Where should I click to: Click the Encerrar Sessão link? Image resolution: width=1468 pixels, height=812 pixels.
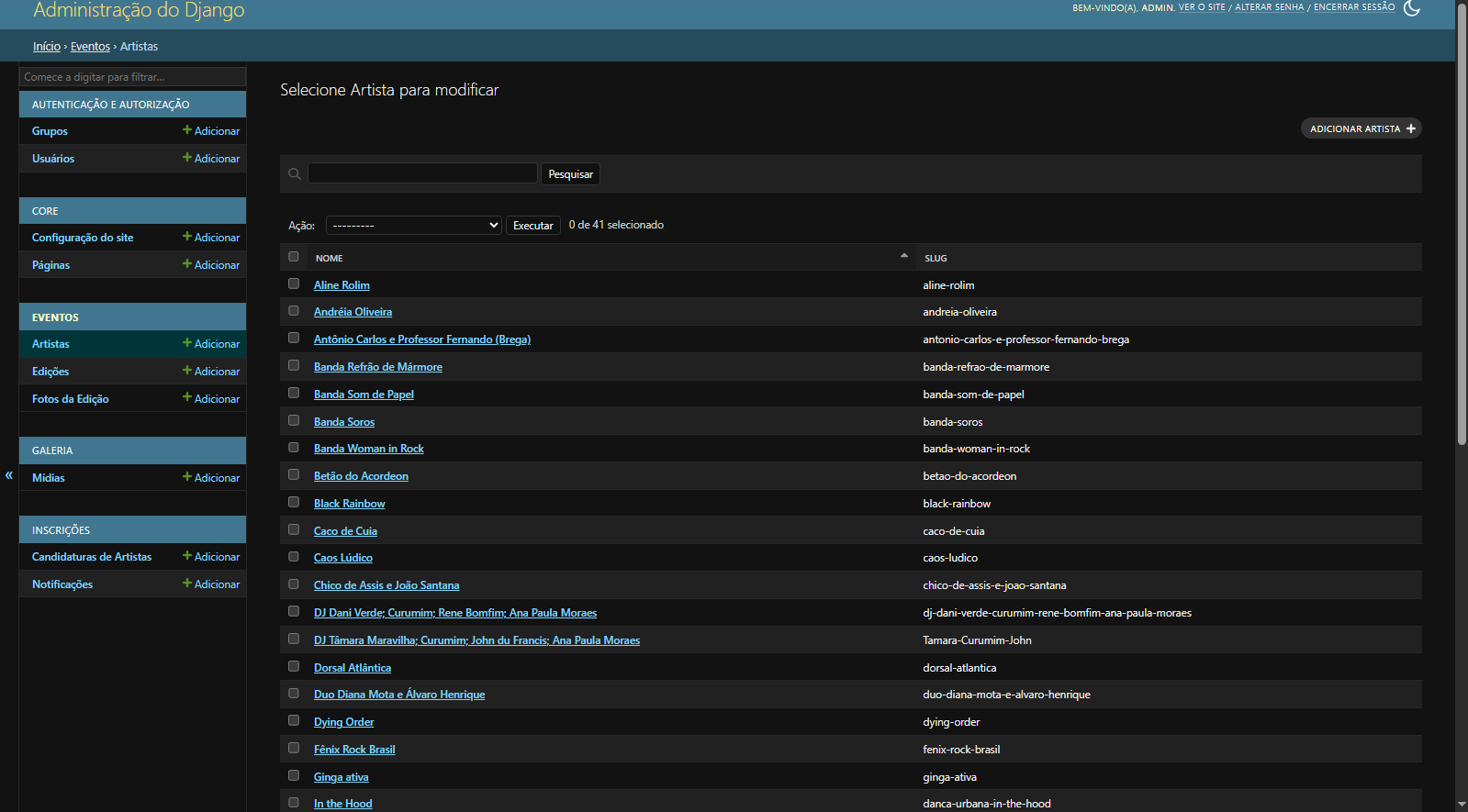click(1354, 7)
